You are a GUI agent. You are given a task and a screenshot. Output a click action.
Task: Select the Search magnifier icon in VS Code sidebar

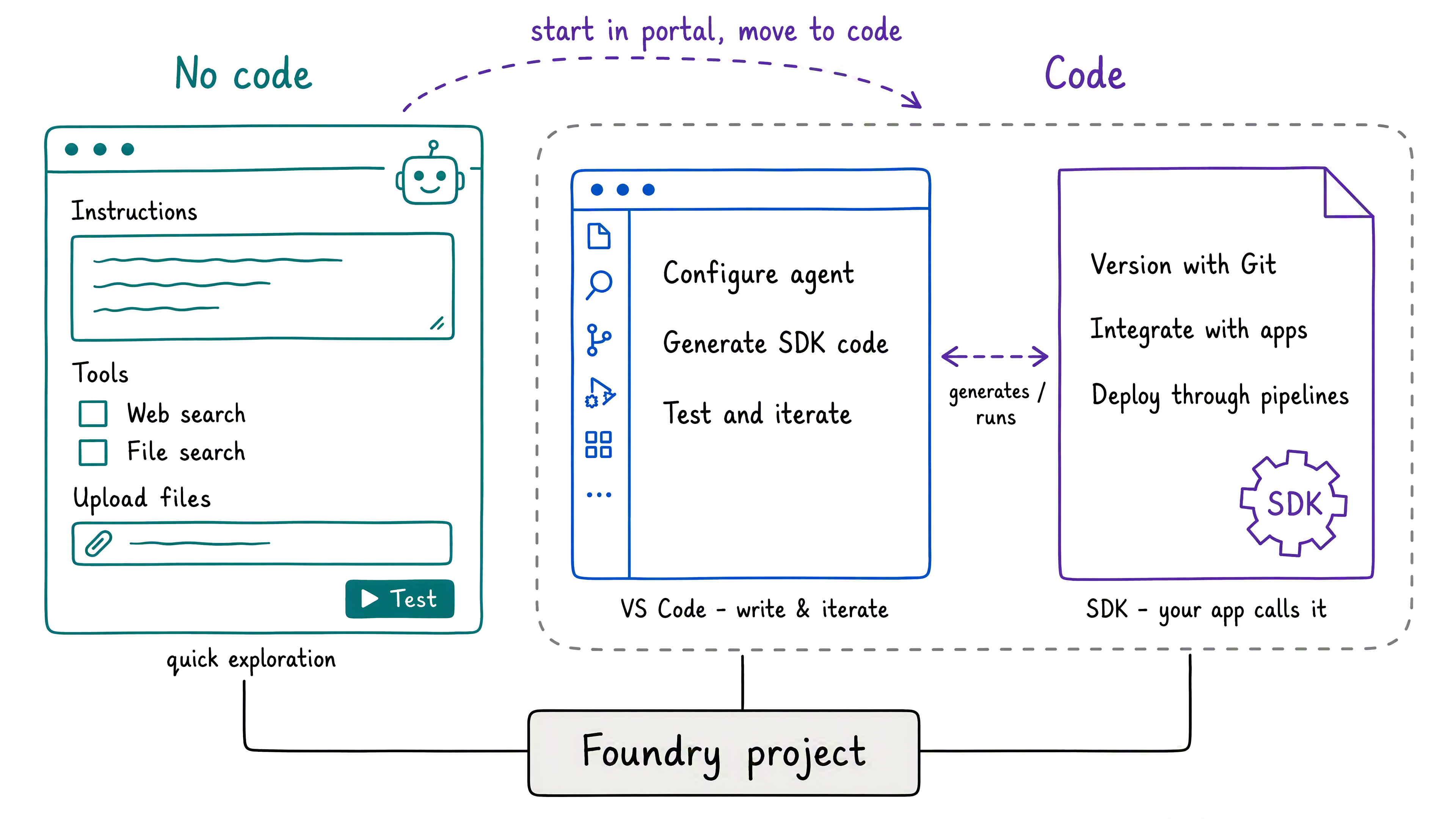(x=599, y=285)
